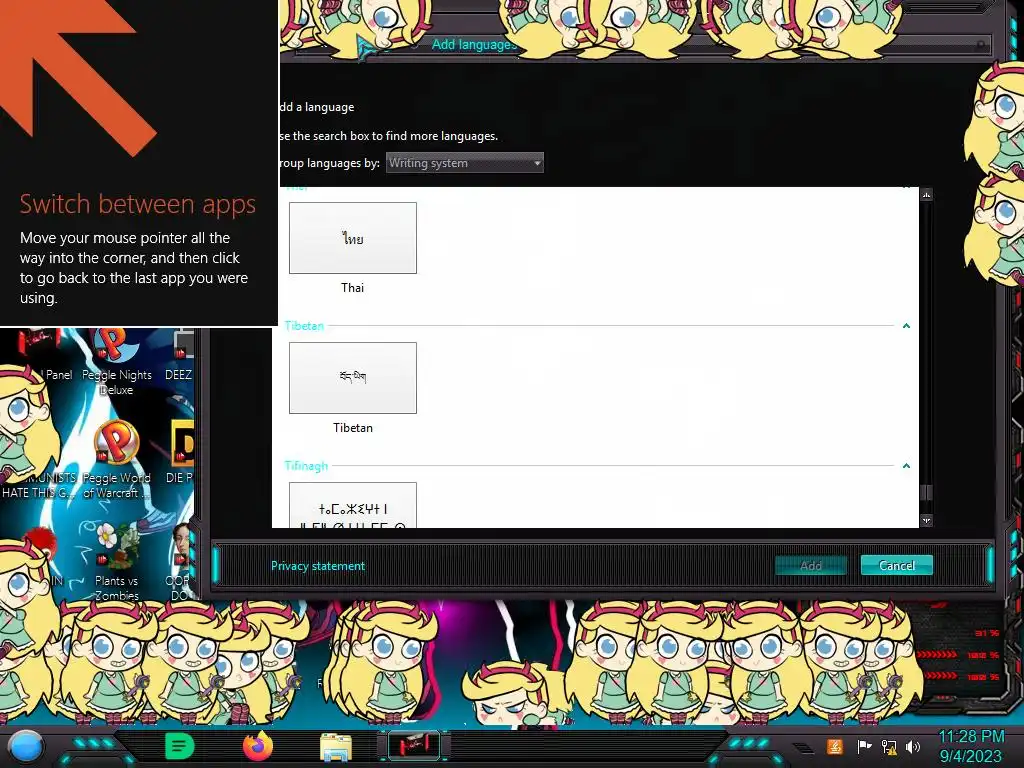Screen dimensions: 1024x768
Task: Switch to the active Control Panel taskbar item
Action: tap(414, 746)
